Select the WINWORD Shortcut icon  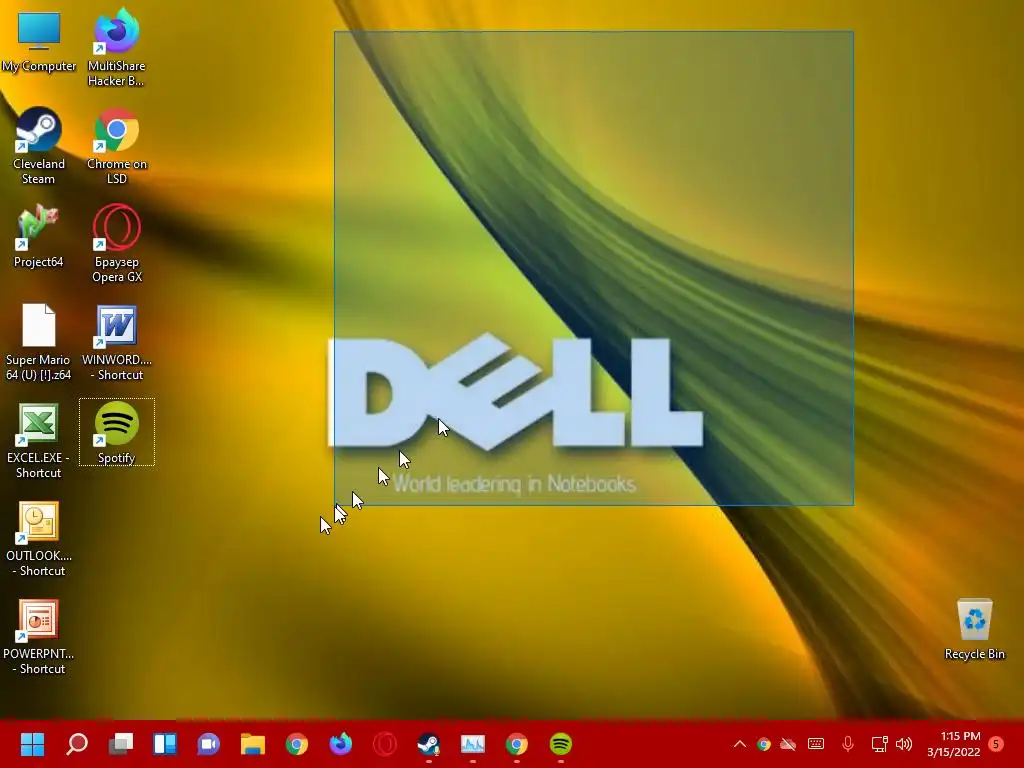coord(117,342)
